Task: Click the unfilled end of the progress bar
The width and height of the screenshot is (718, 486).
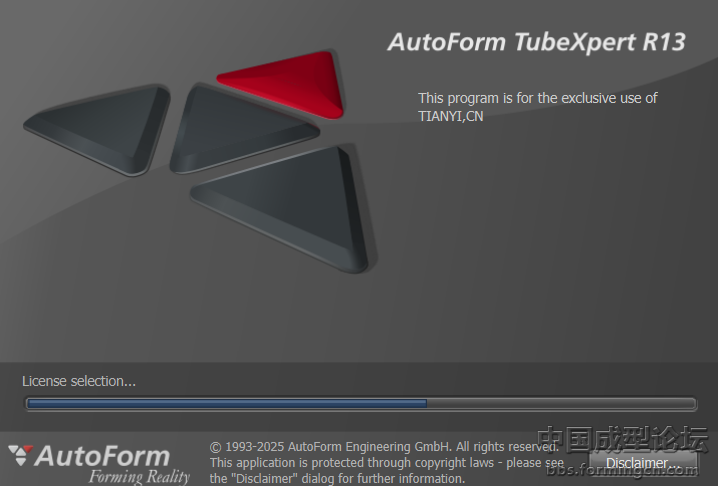Action: click(560, 404)
